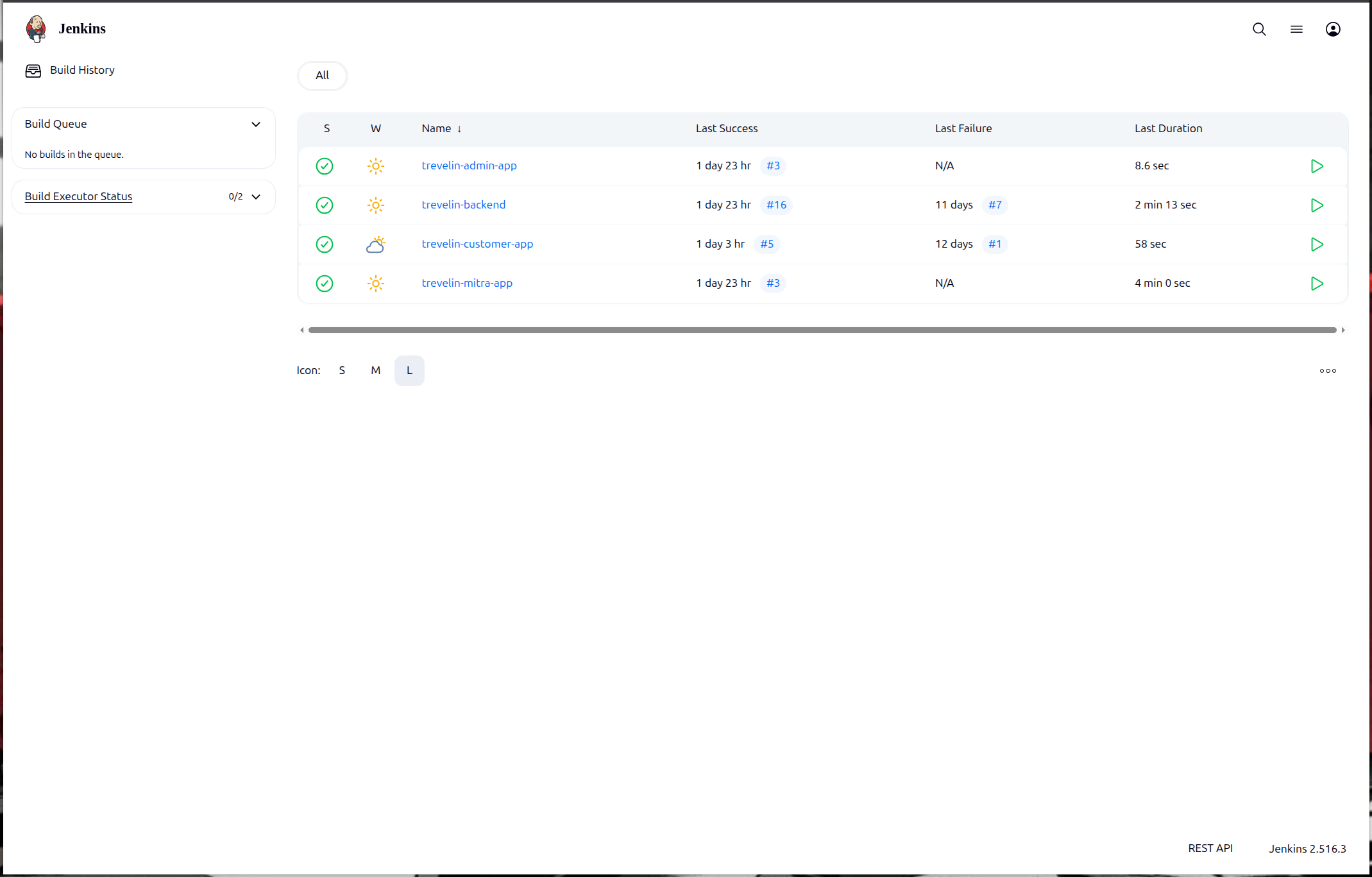Click the cloudy weather icon for trevelin-customer-app

coord(376,244)
